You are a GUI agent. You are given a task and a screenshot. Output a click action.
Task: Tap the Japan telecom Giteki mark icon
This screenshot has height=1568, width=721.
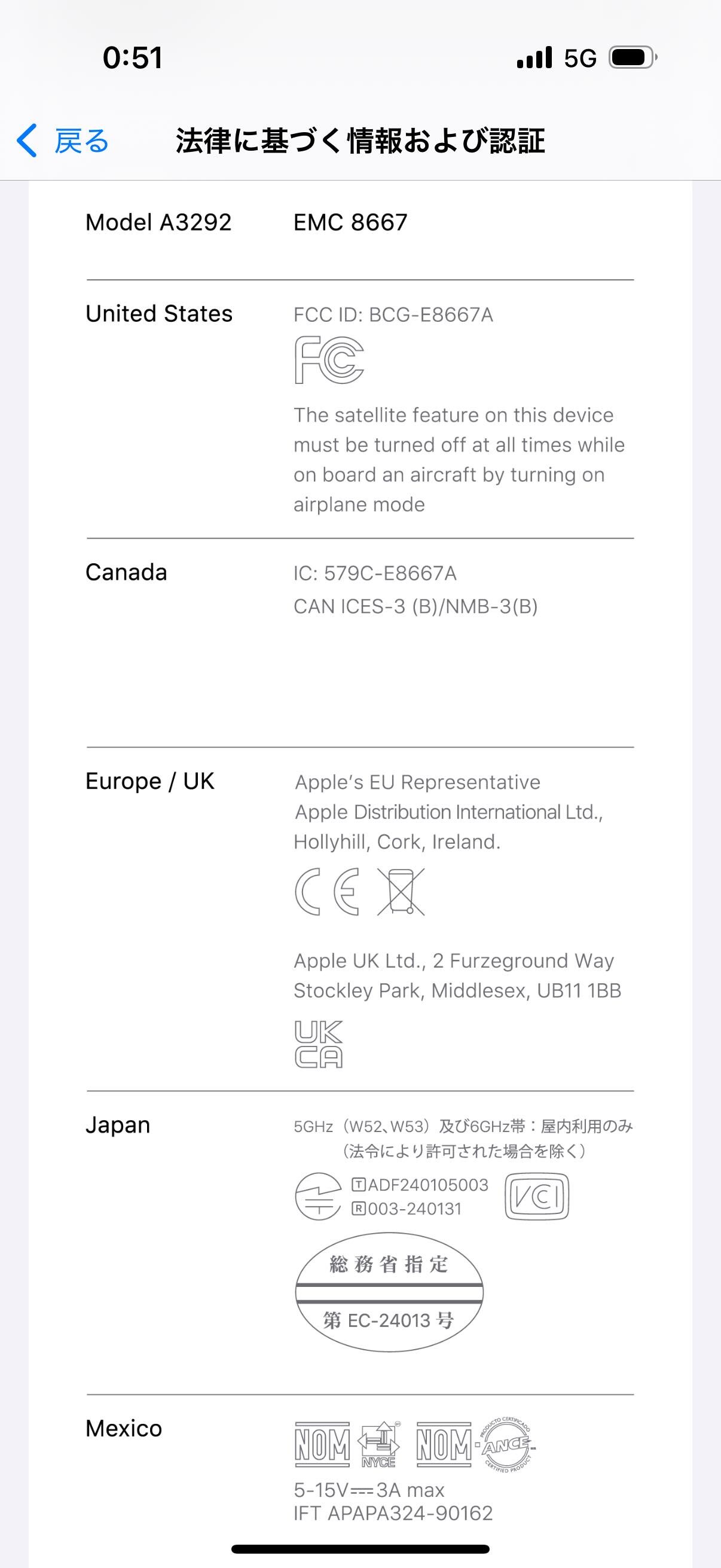tap(317, 1196)
